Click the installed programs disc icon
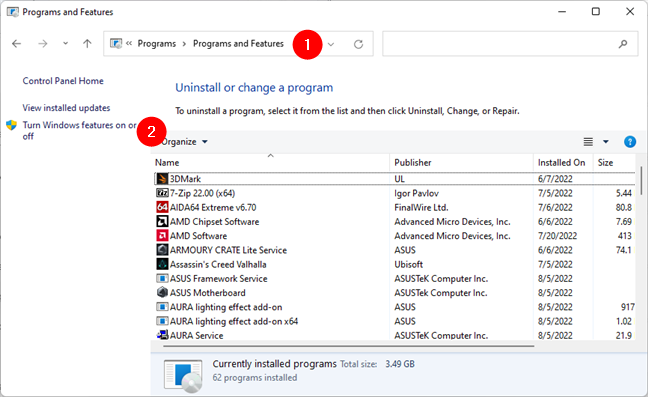 [183, 375]
